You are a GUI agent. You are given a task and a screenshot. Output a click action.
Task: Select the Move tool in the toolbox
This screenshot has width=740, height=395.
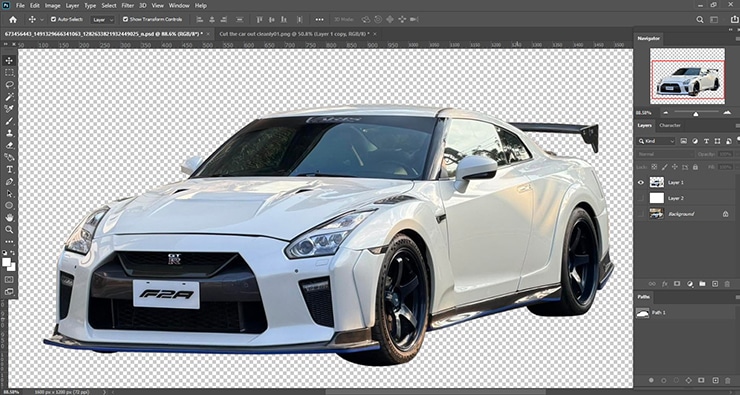pyautogui.click(x=9, y=60)
